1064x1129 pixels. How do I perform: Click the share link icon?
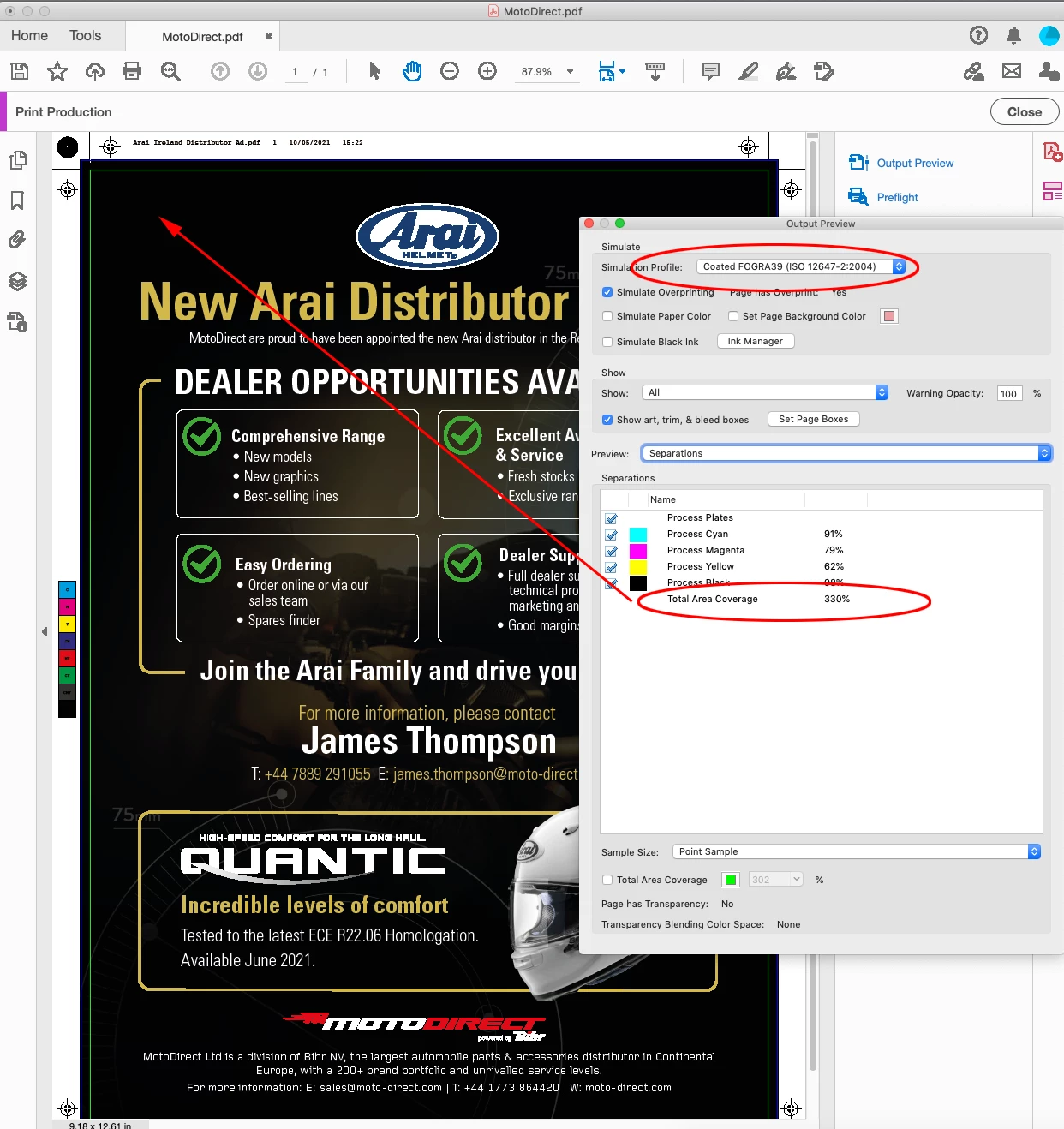point(974,71)
